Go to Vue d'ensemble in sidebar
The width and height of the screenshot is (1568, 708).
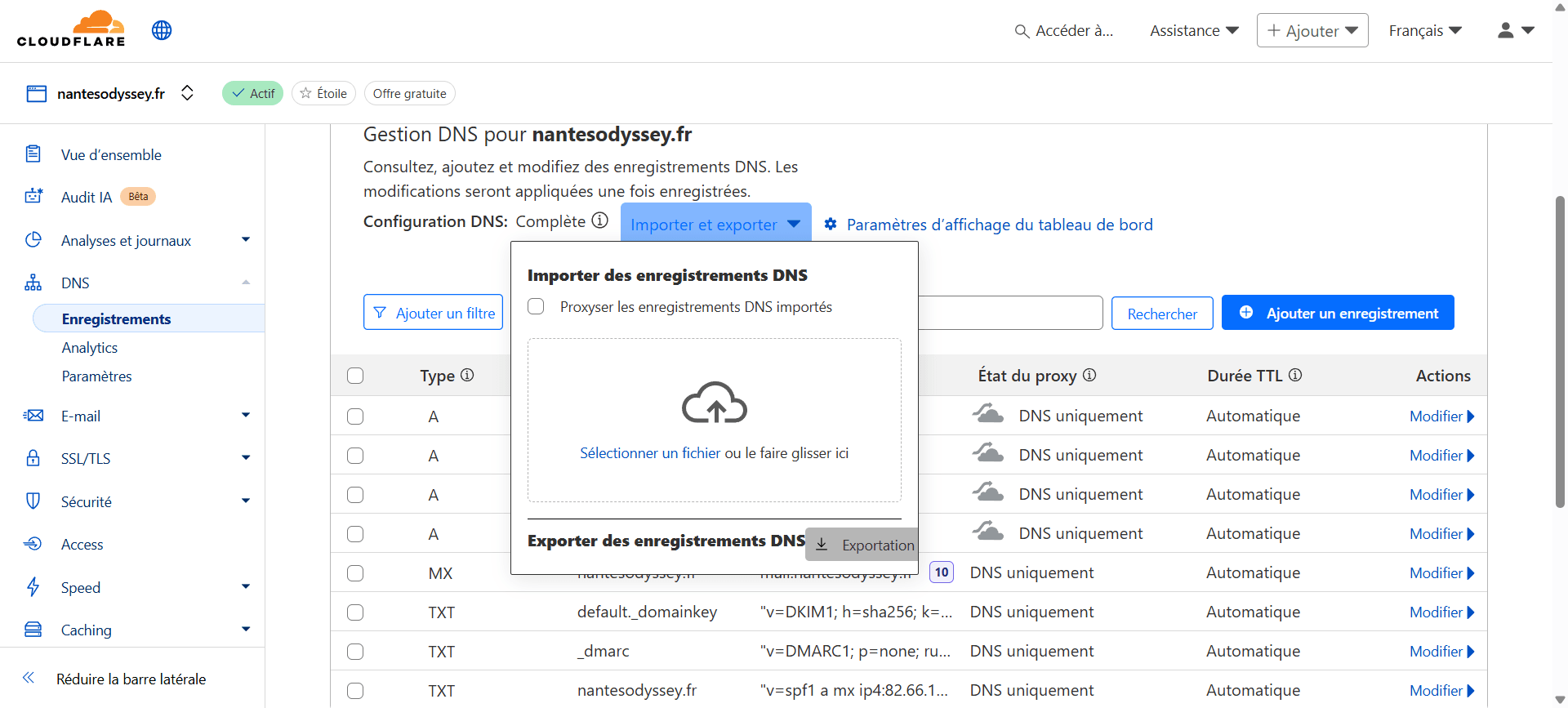(x=111, y=155)
